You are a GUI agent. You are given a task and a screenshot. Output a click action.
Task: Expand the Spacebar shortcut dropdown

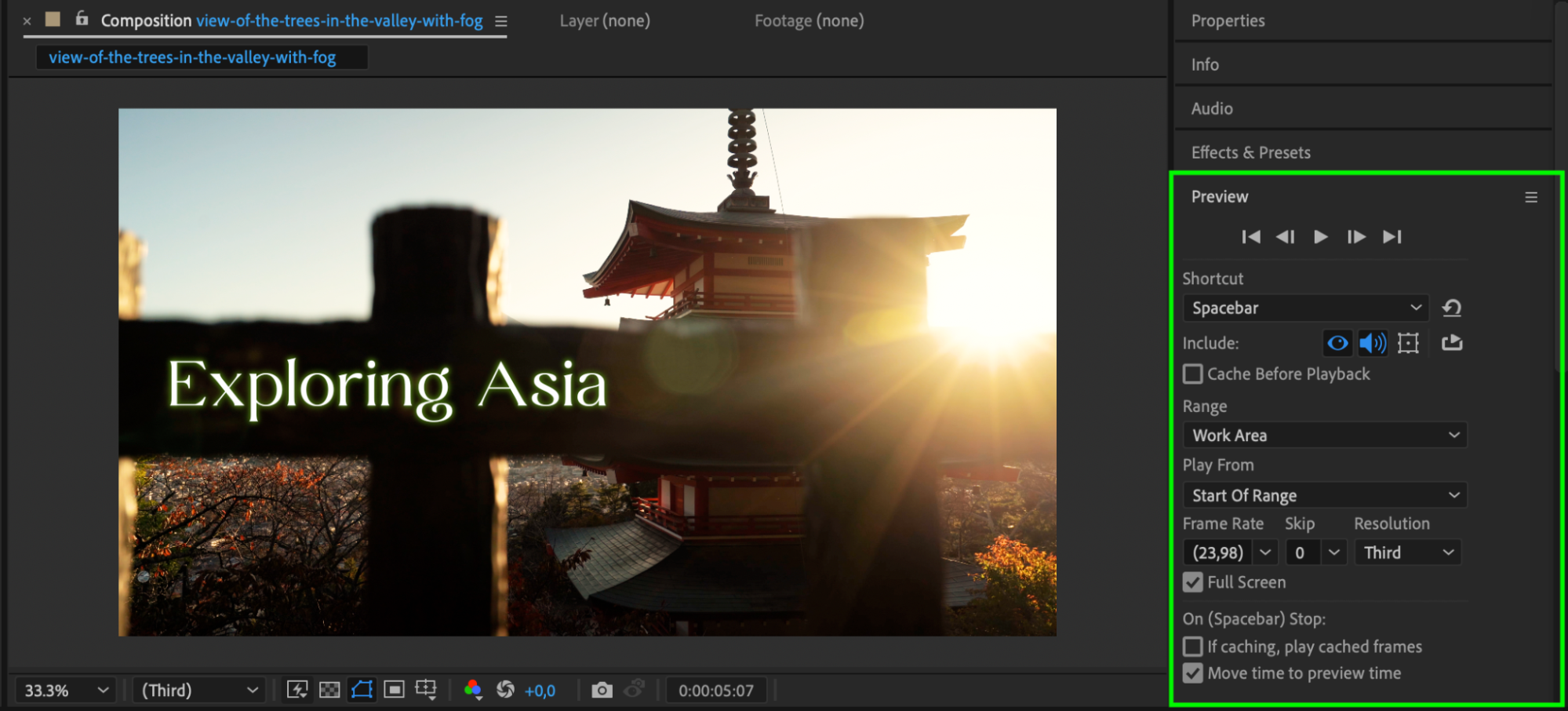click(x=1305, y=308)
